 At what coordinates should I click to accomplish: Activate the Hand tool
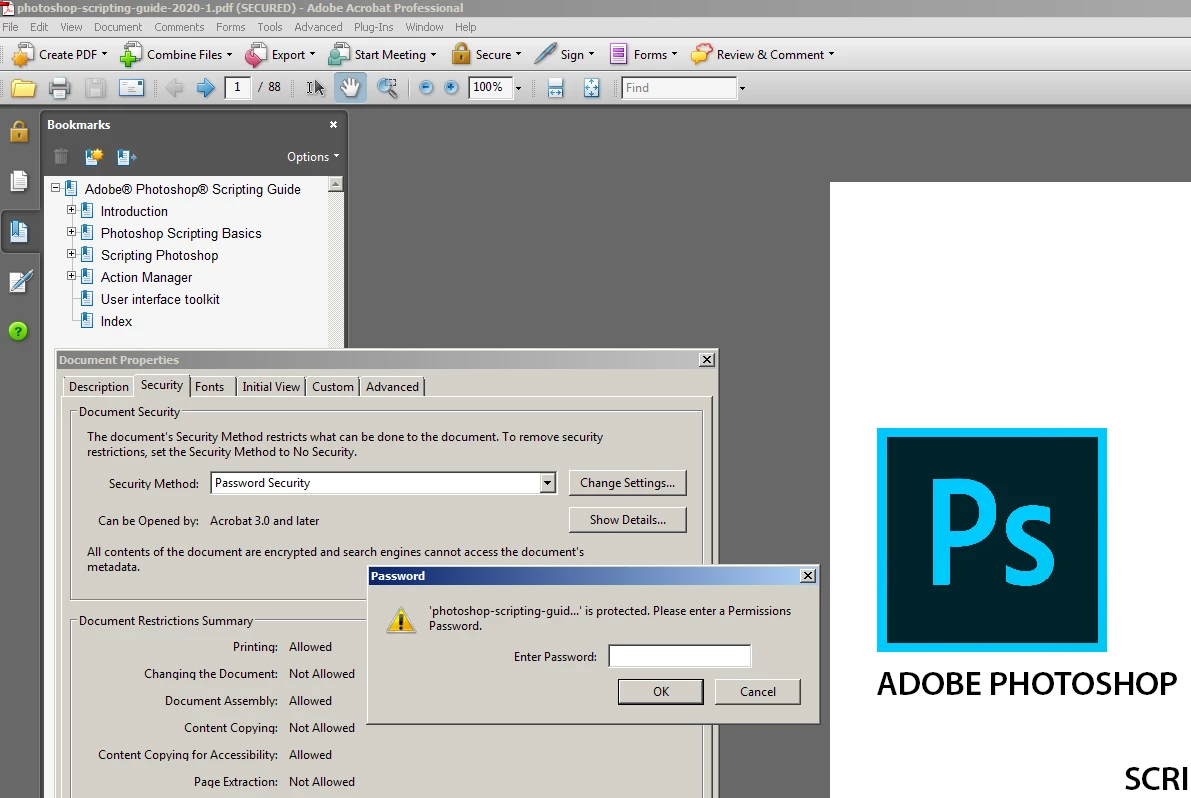point(350,88)
